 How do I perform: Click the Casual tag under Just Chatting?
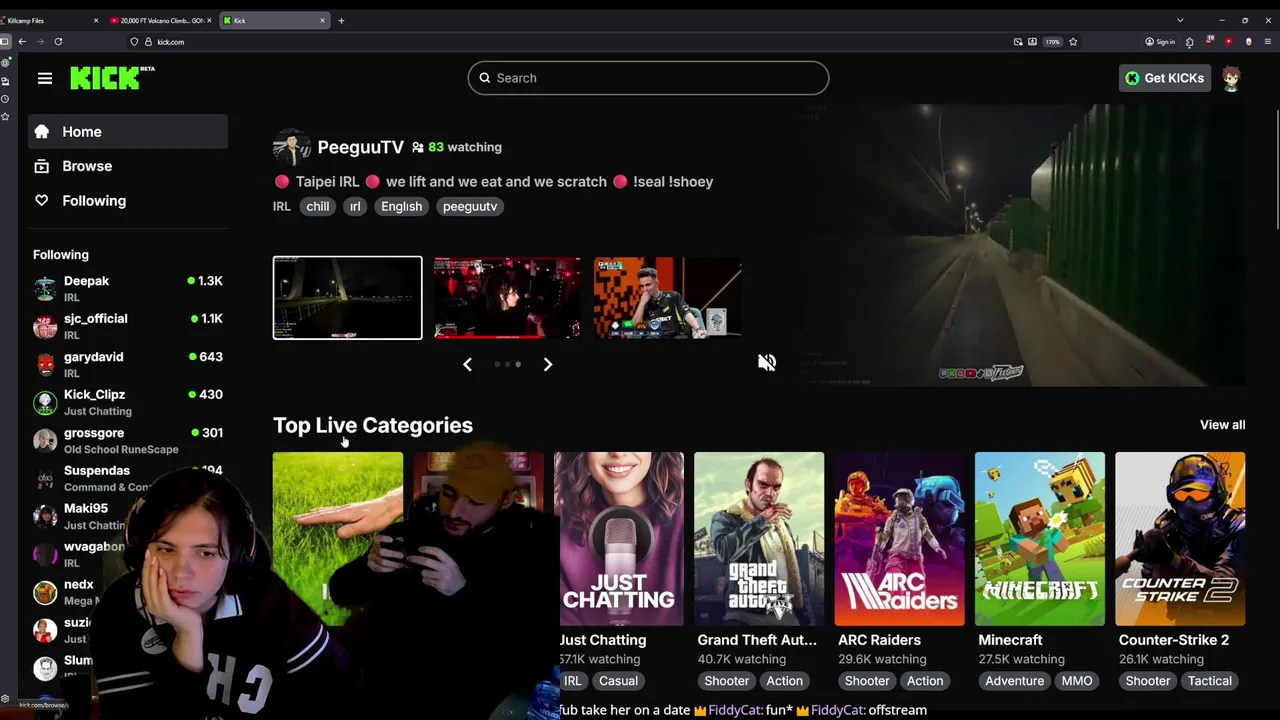(x=618, y=681)
